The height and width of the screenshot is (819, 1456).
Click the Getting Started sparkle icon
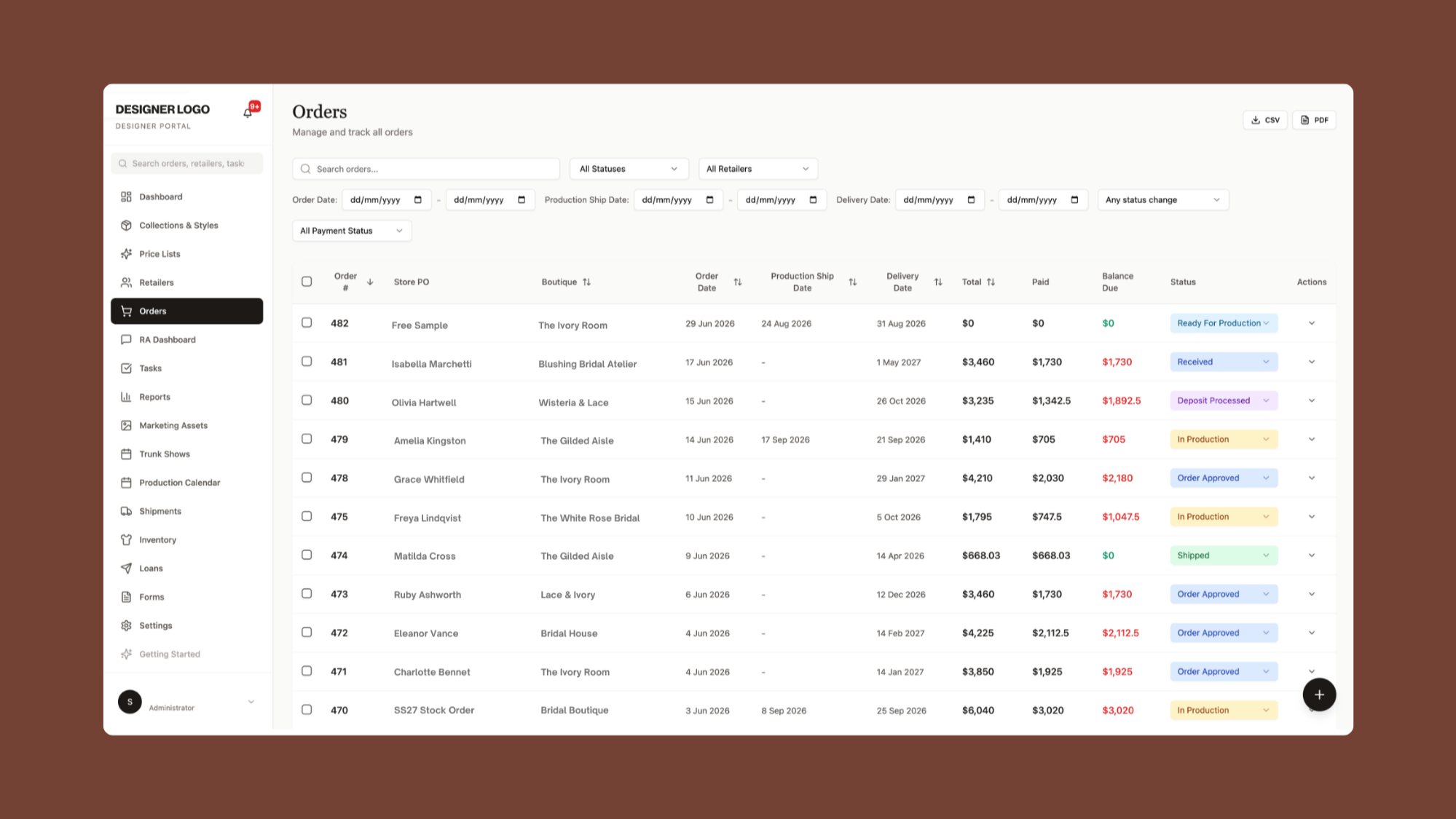pyautogui.click(x=126, y=654)
